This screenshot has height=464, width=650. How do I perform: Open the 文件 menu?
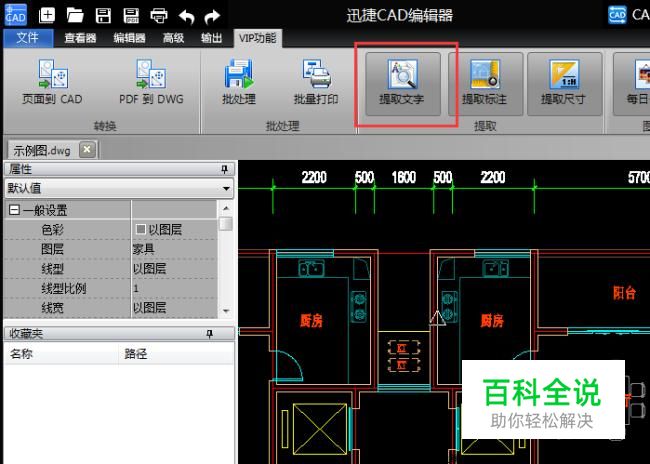pyautogui.click(x=28, y=38)
